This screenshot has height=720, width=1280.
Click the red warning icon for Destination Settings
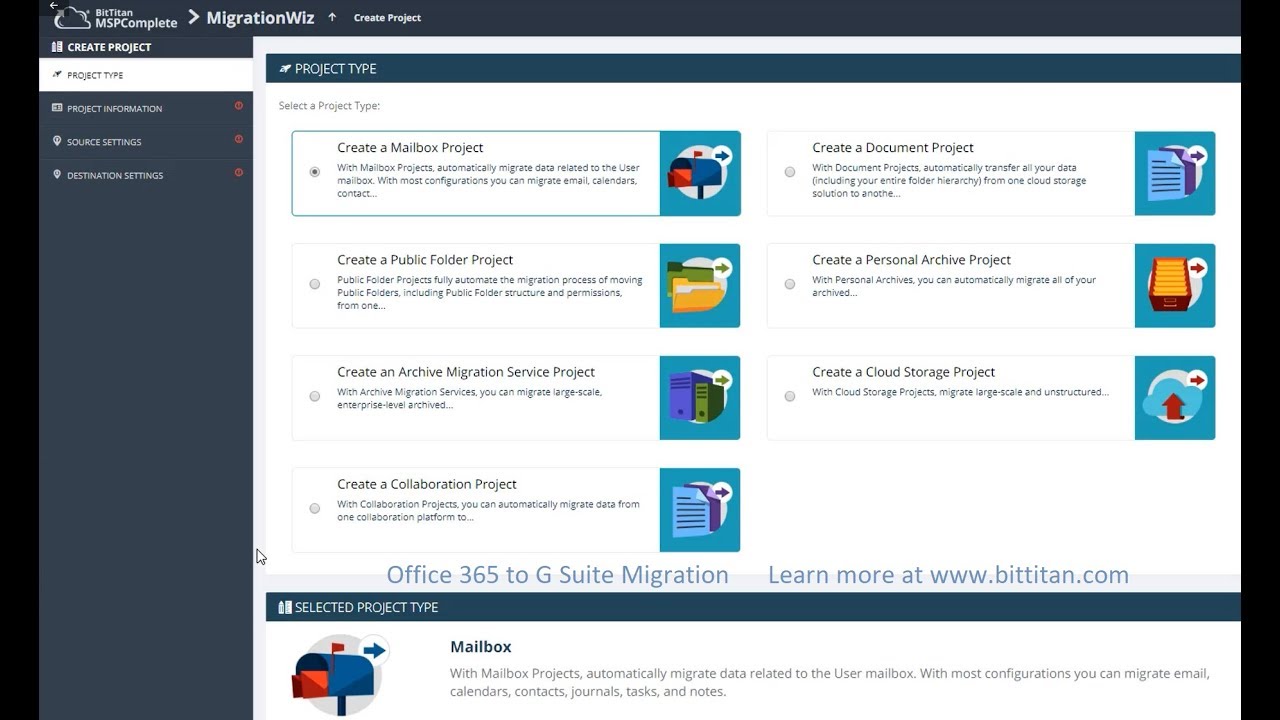click(239, 172)
